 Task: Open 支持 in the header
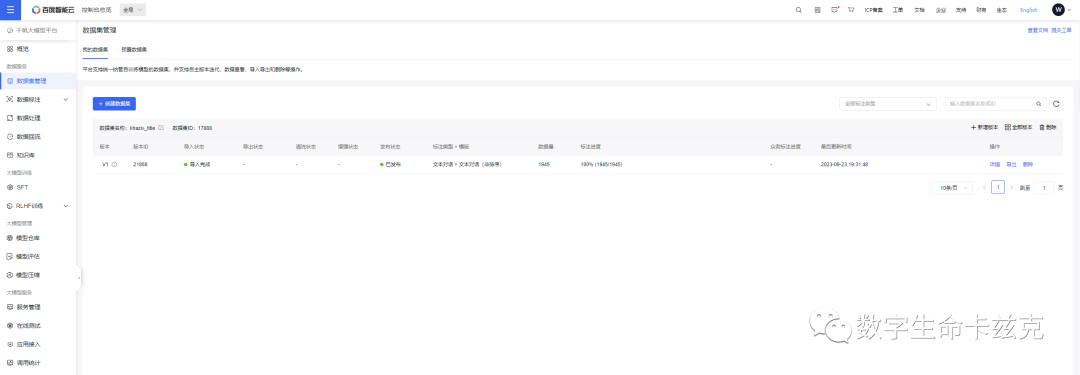pos(961,10)
